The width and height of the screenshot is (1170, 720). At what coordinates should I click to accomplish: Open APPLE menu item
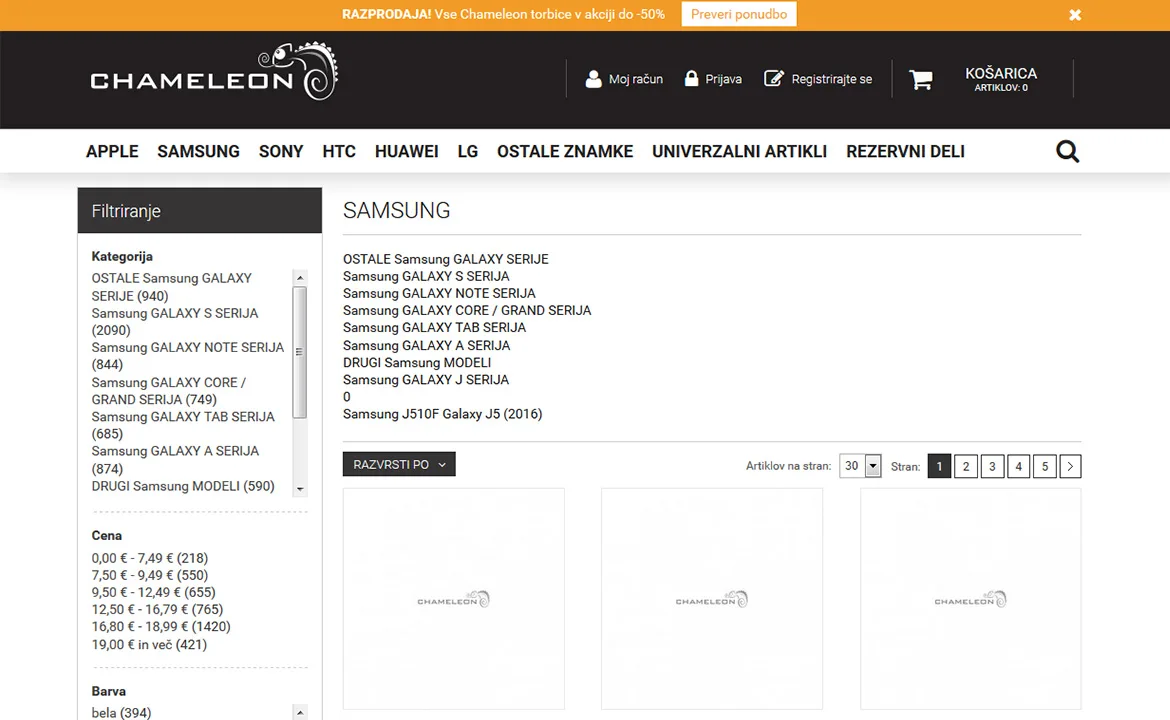coord(112,151)
